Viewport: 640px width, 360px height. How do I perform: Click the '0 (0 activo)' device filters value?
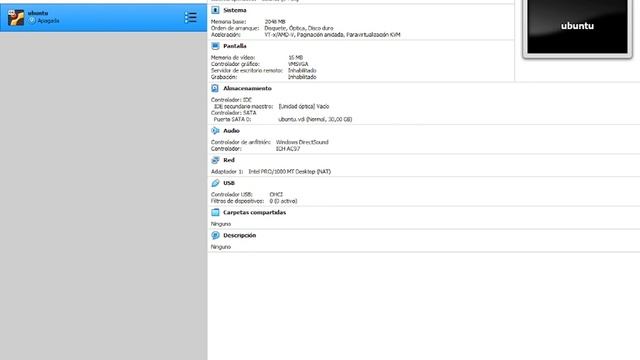coord(283,201)
